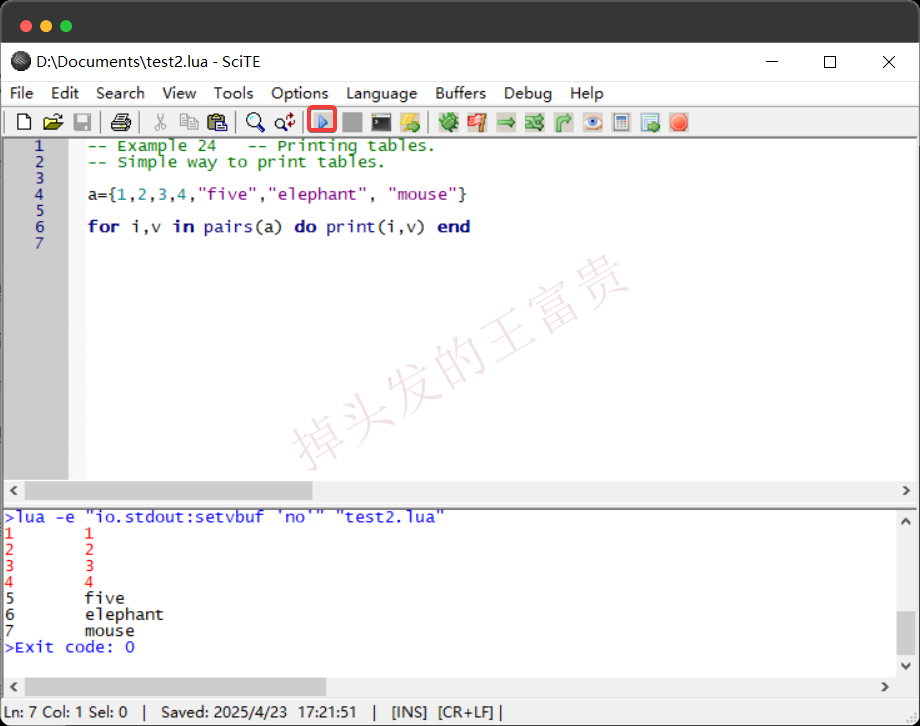
Task: Click the yellow macOS-style minimize dot
Action: pyautogui.click(x=46, y=26)
